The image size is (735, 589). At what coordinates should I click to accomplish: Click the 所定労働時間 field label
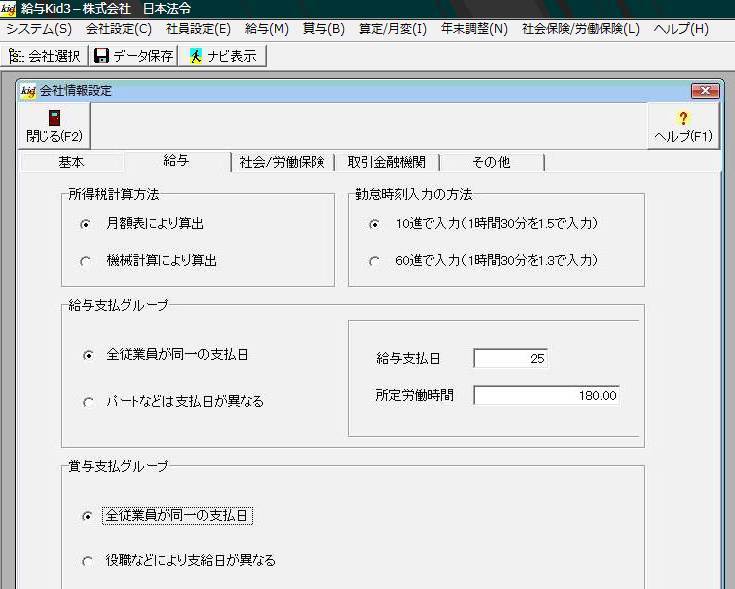pyautogui.click(x=414, y=395)
